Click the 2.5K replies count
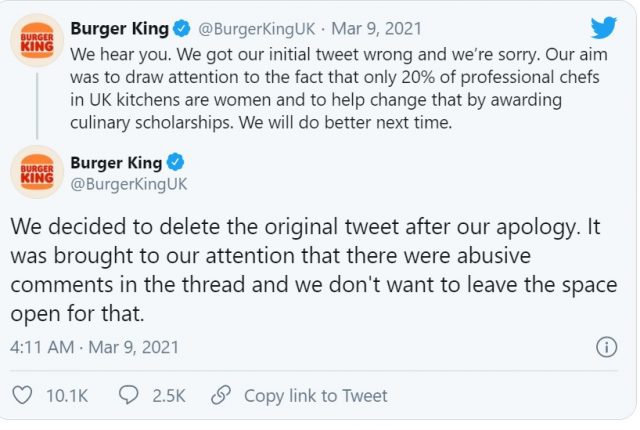The height and width of the screenshot is (430, 640). 169,396
